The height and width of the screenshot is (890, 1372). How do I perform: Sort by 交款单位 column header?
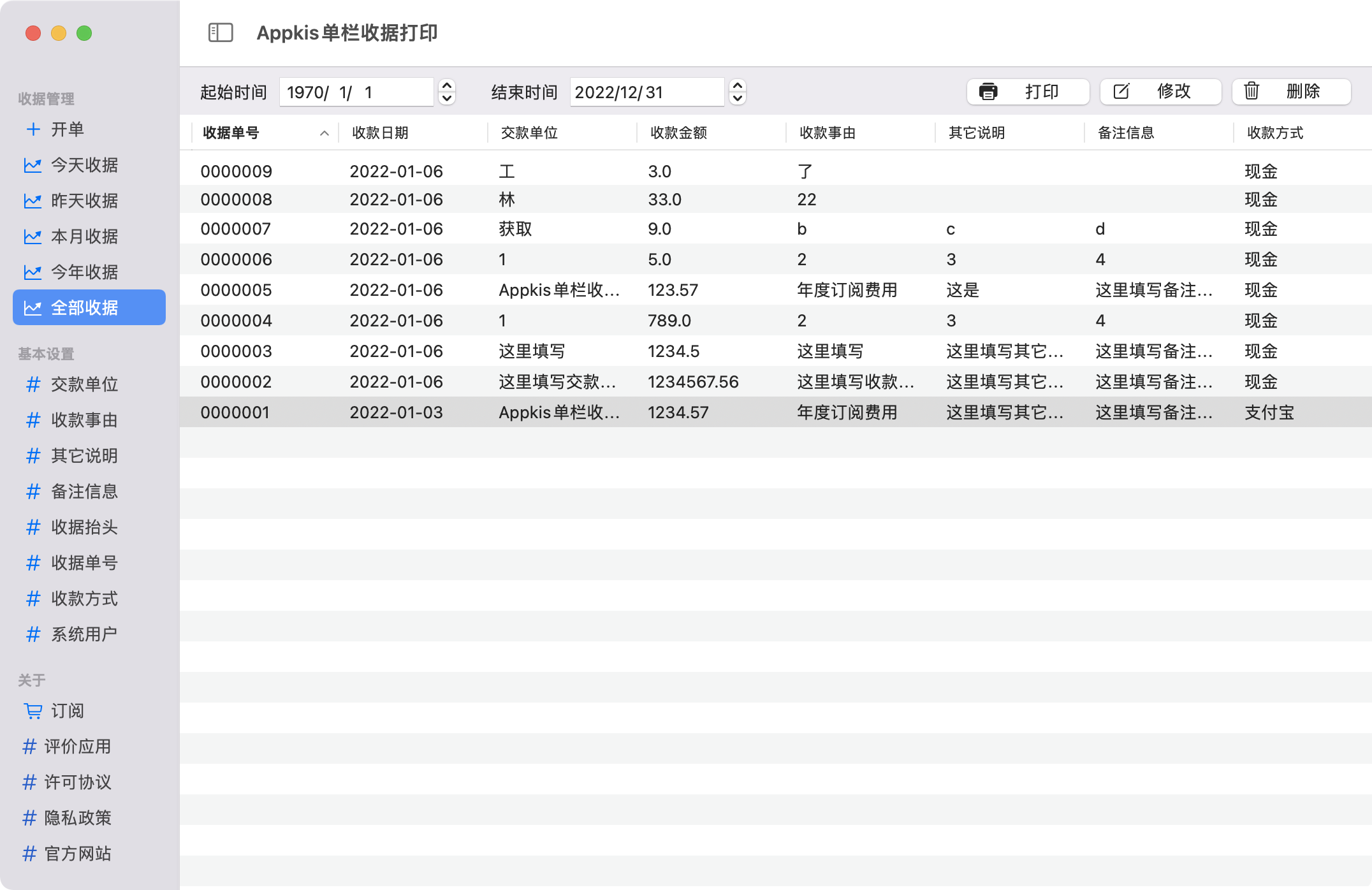click(562, 133)
